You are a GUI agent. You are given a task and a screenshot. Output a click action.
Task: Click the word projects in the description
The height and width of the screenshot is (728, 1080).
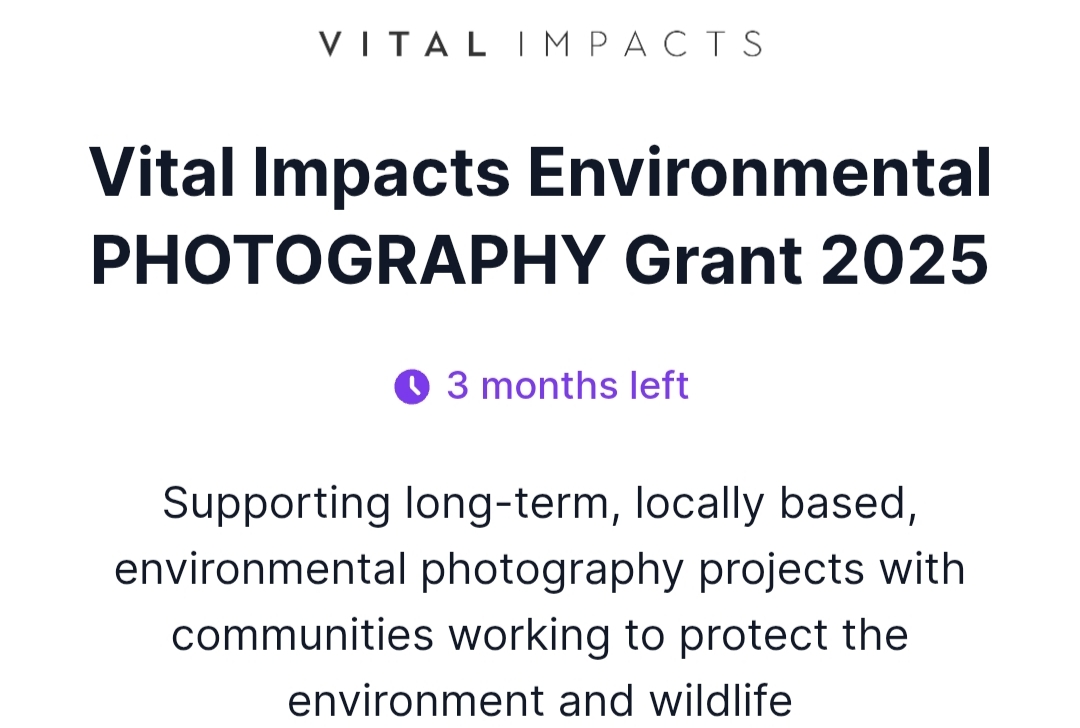(782, 572)
